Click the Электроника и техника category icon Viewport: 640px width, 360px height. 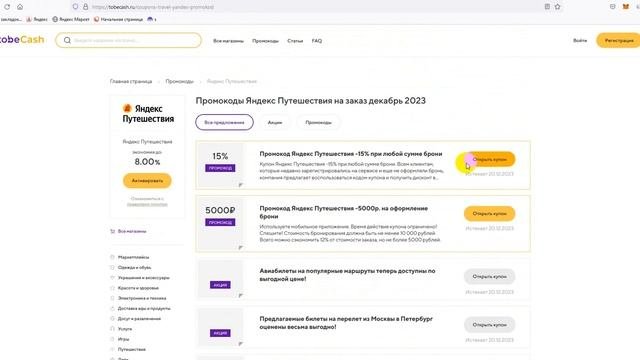click(x=112, y=298)
